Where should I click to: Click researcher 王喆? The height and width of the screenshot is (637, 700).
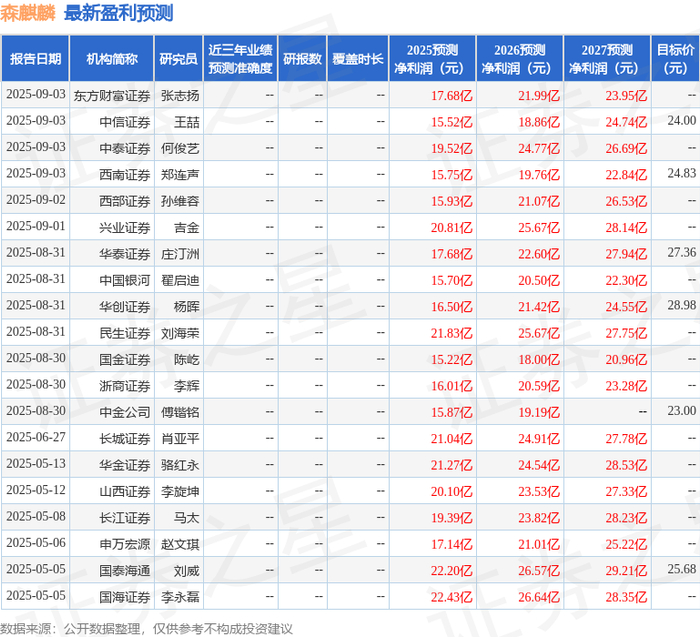187,122
